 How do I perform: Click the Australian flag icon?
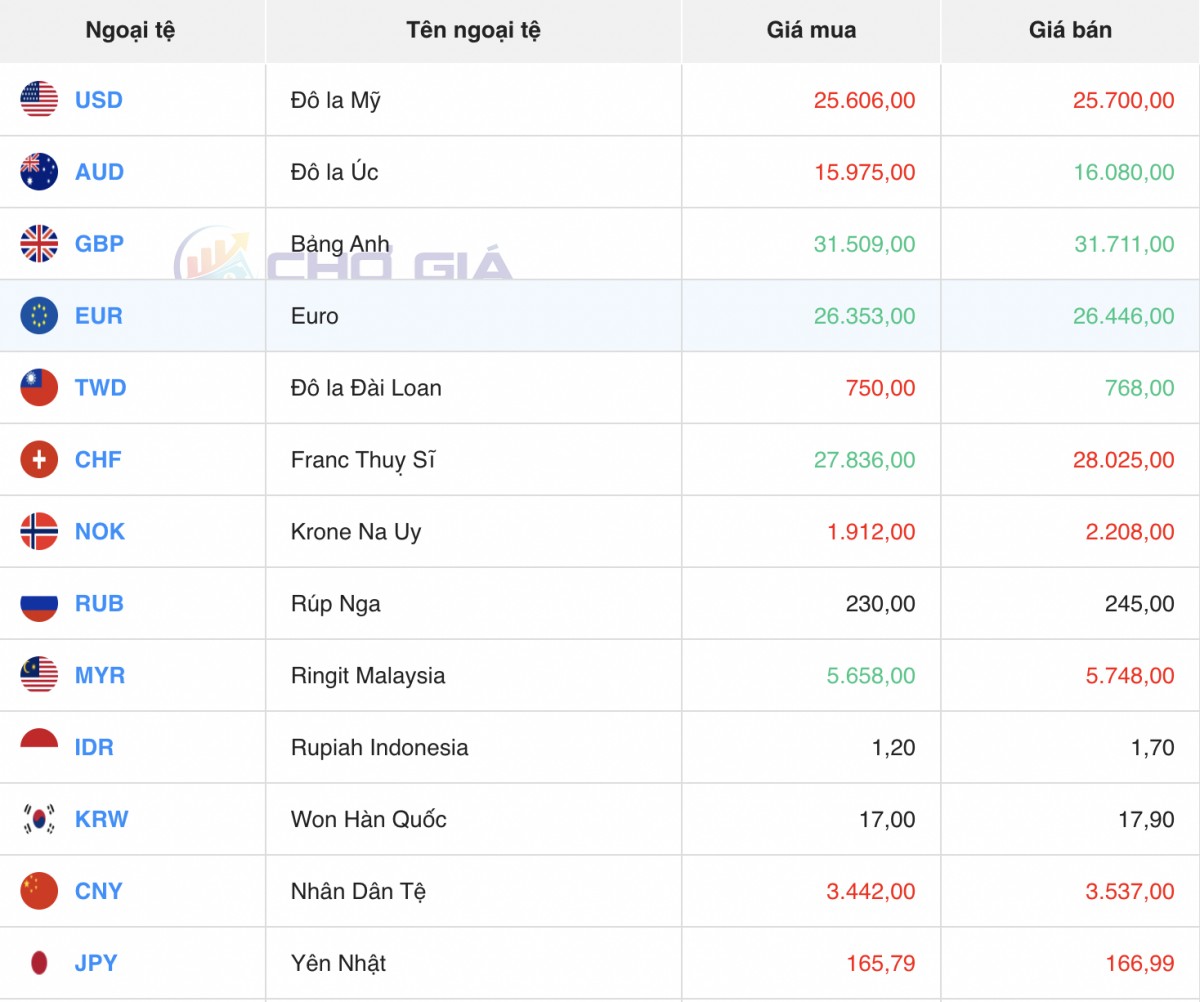(x=39, y=172)
